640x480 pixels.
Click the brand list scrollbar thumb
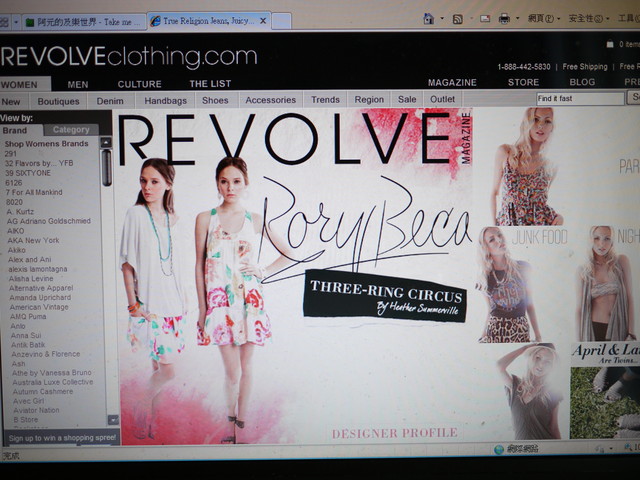pyautogui.click(x=107, y=168)
